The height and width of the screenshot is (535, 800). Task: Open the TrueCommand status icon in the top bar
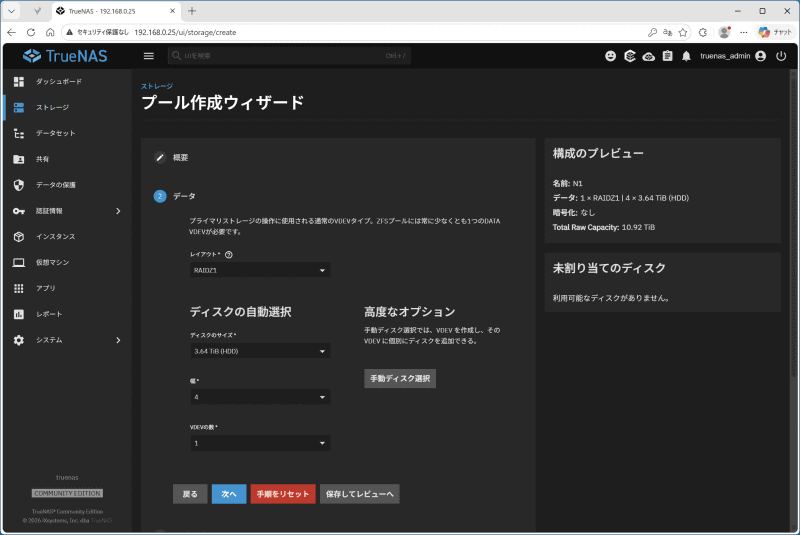[630, 56]
